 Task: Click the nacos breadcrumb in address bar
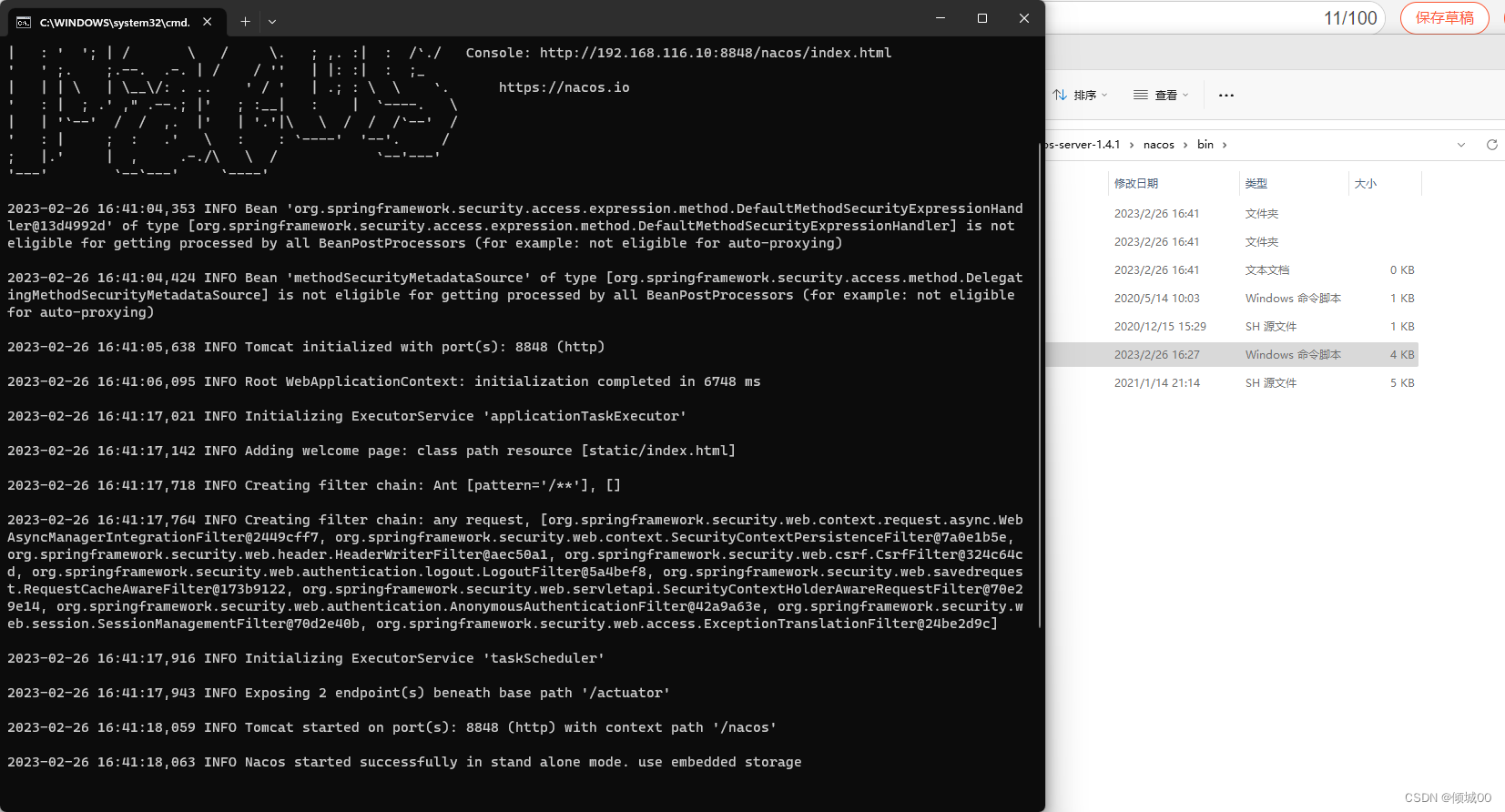tap(1159, 145)
